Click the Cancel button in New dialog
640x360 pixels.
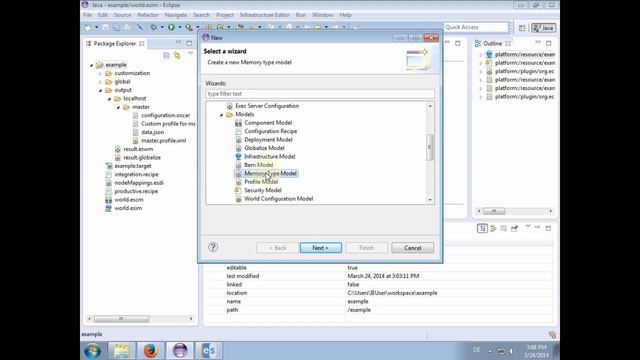coord(413,248)
